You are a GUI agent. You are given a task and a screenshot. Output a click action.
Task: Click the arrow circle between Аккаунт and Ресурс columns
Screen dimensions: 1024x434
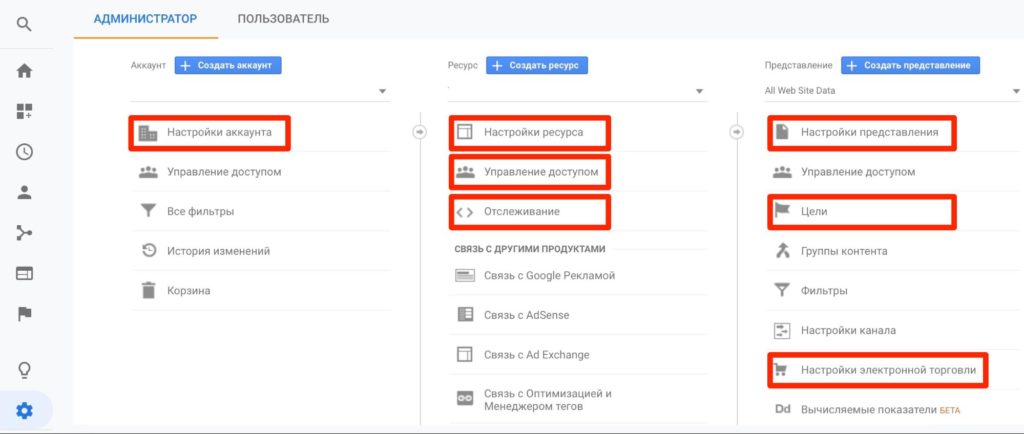click(x=421, y=131)
